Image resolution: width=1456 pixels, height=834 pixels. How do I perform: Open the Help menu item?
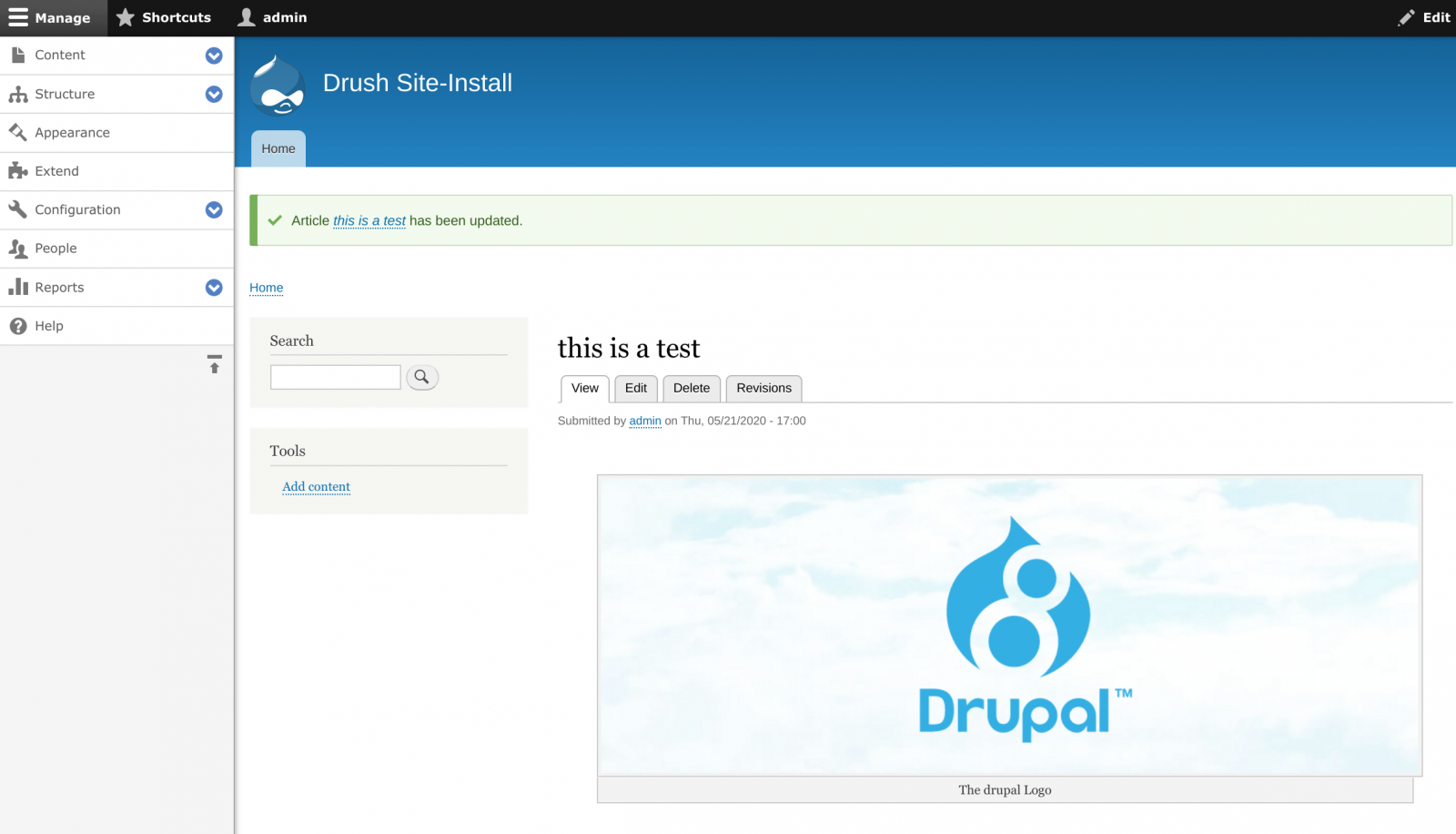49,326
